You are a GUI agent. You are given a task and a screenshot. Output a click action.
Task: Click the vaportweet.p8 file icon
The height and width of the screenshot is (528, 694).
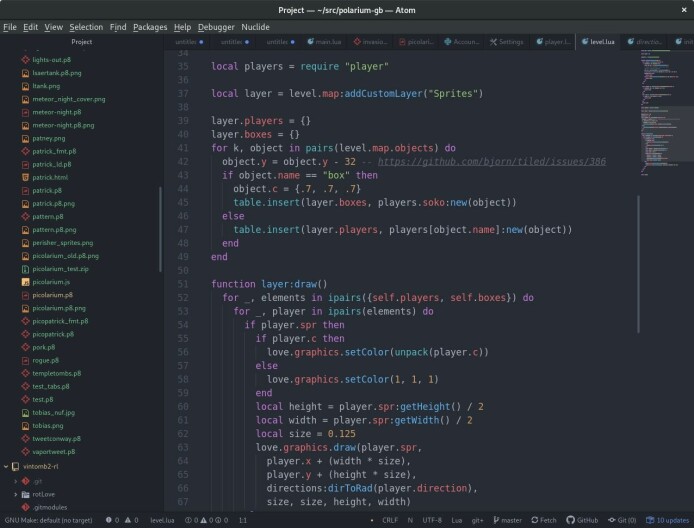coord(26,452)
